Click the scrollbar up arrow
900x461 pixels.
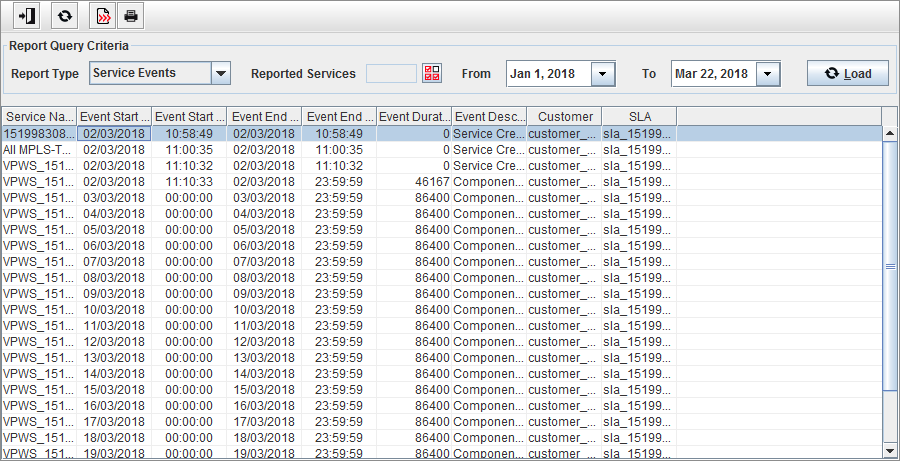[x=889, y=134]
